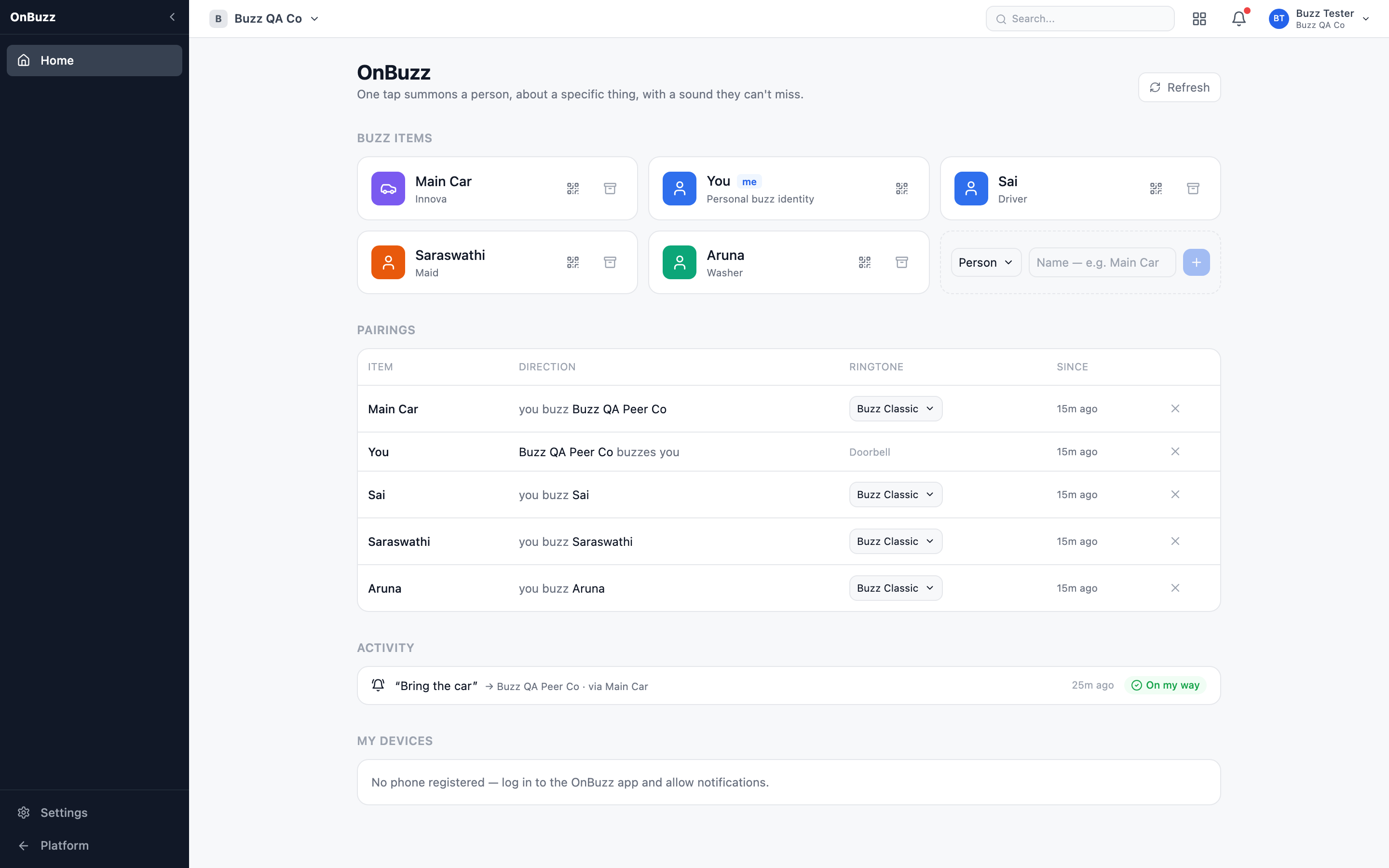Click "you buzz Buzz QA Peer Co" text
The height and width of the screenshot is (868, 1389).
tap(592, 409)
